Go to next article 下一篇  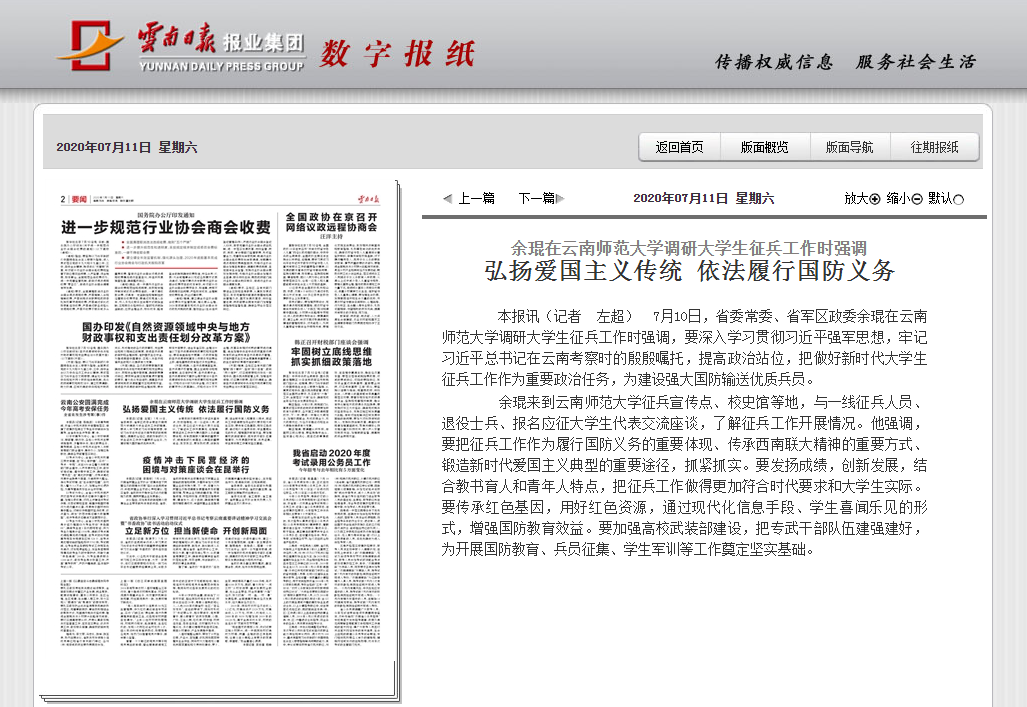(535, 198)
